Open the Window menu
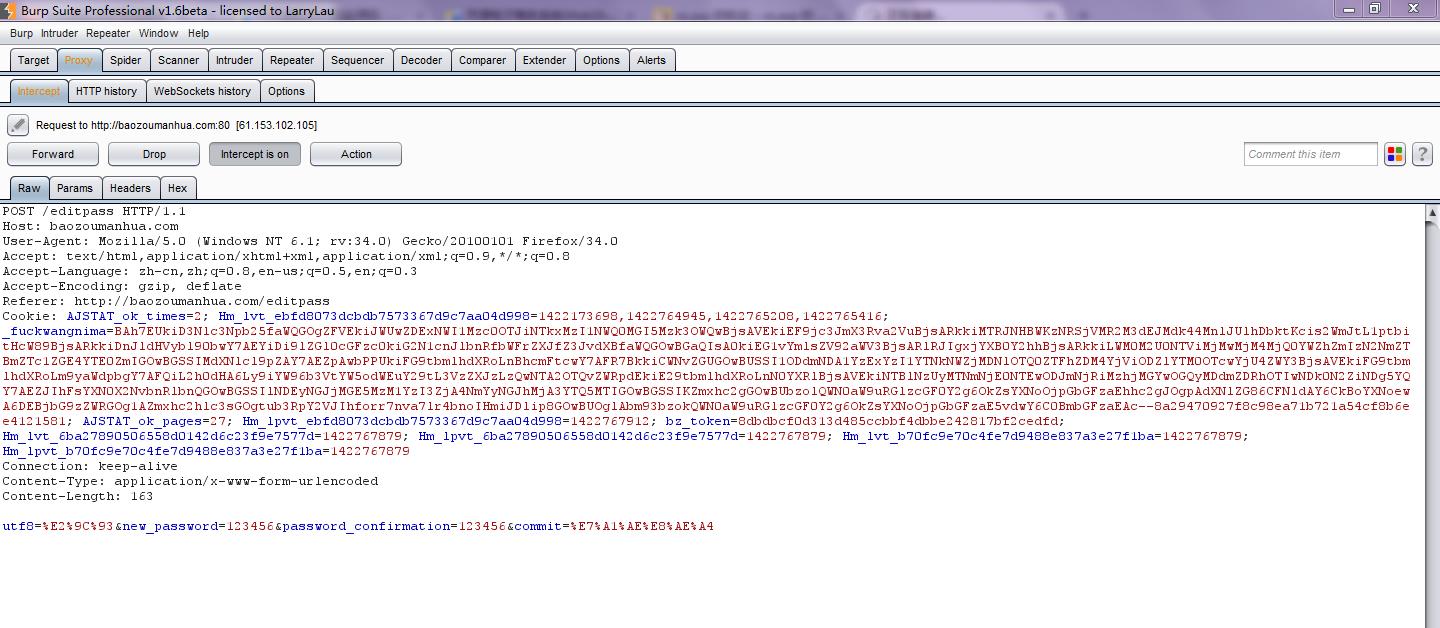 point(158,33)
